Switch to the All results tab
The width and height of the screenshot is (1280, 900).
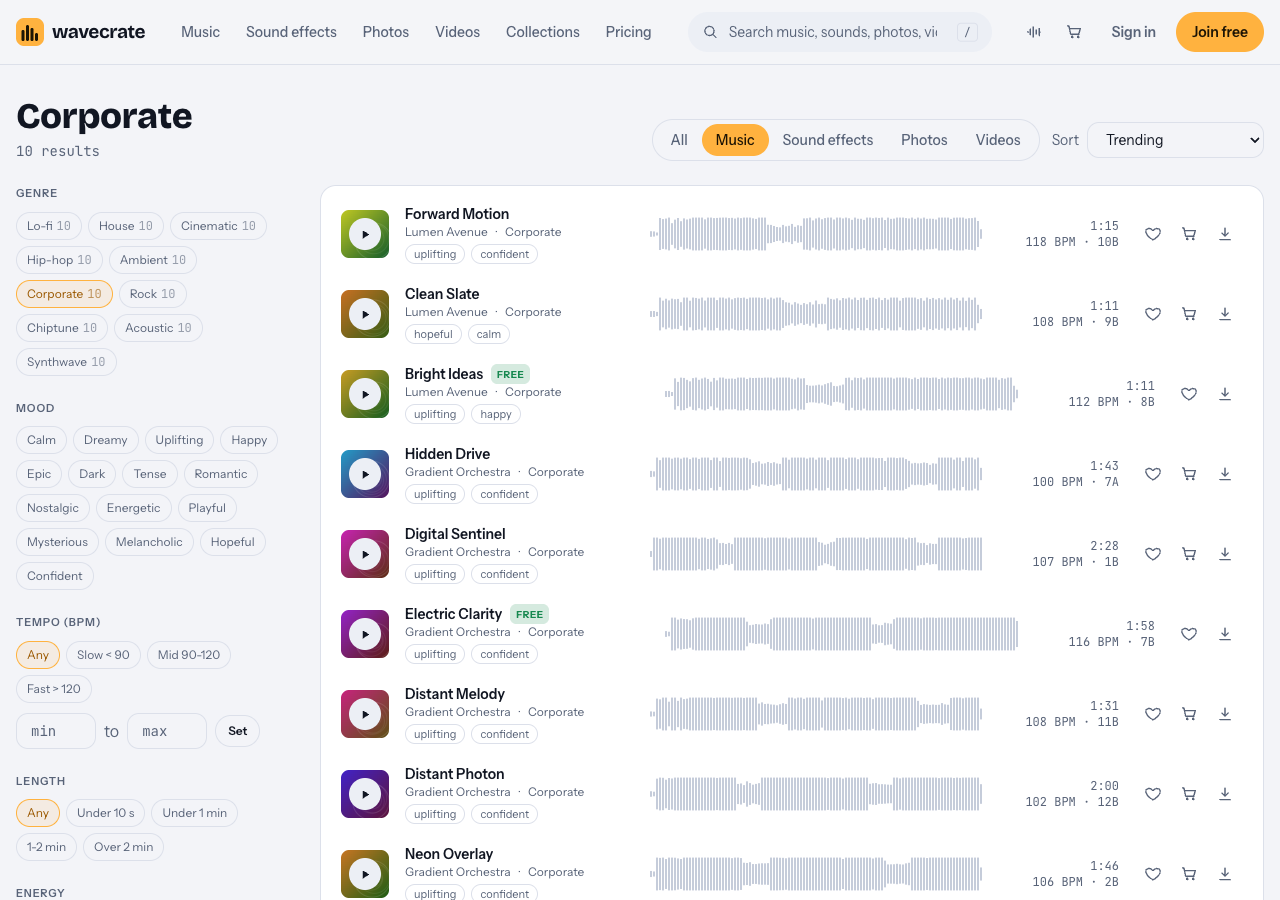click(679, 140)
